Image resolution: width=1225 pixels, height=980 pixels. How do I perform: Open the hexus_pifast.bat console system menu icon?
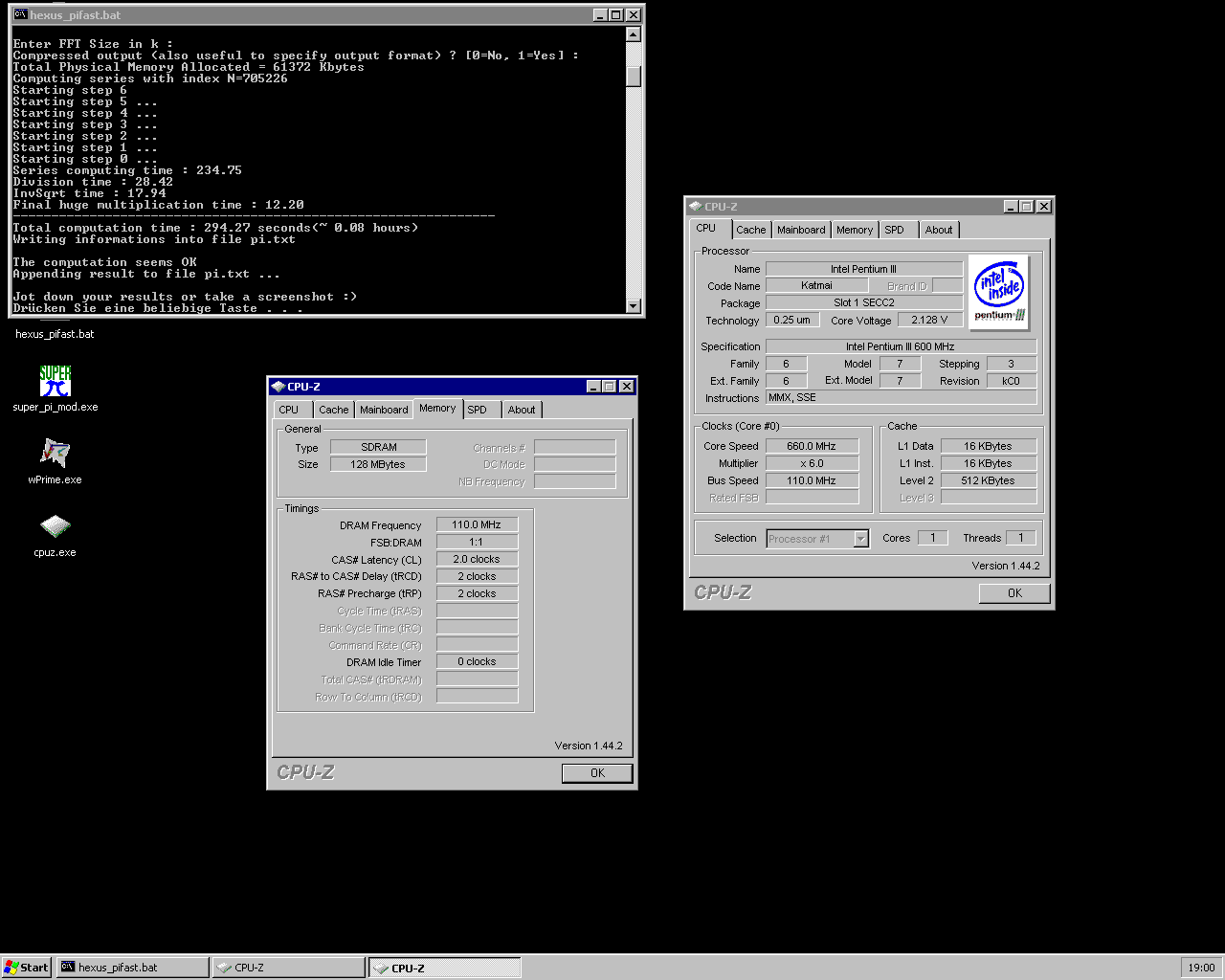20,15
